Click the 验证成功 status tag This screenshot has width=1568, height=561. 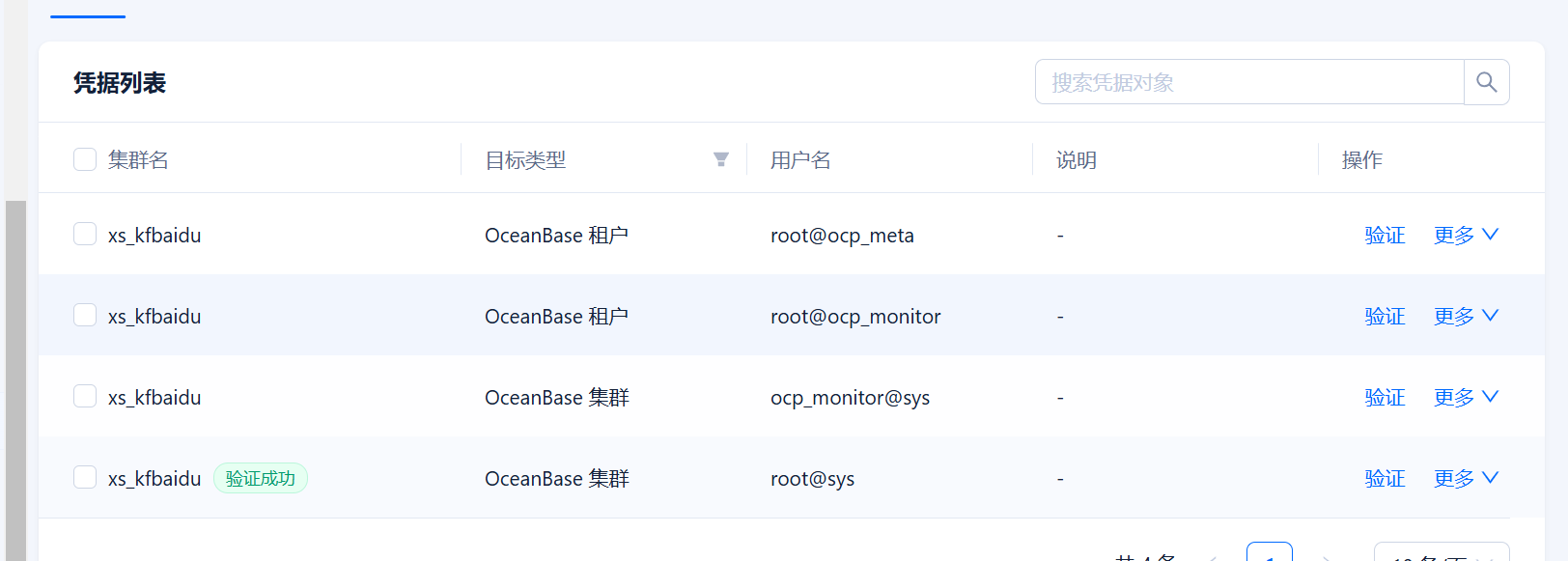261,478
